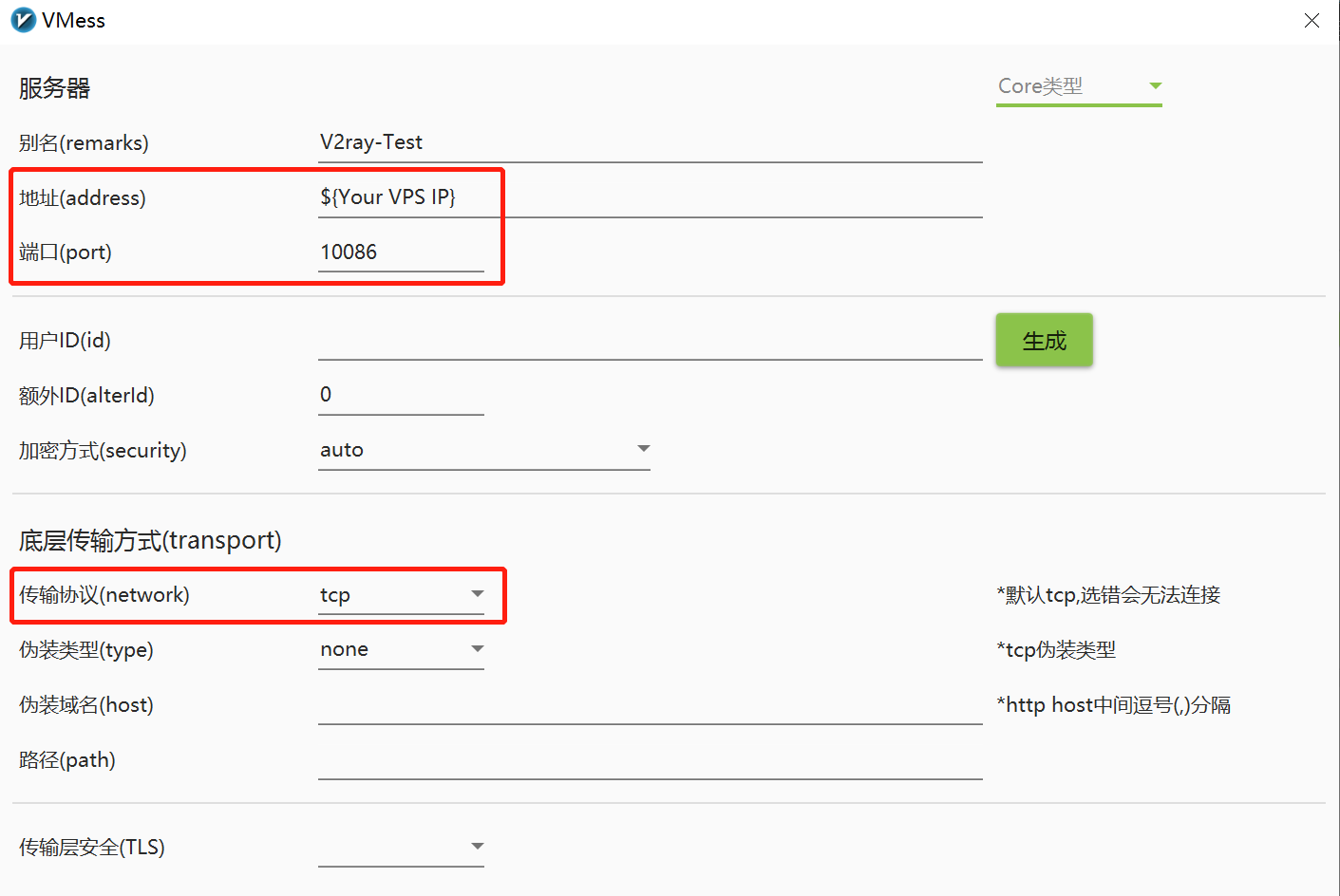Edit the 别名(remarks) field V2ray-Test
This screenshot has height=896, width=1340.
[651, 143]
